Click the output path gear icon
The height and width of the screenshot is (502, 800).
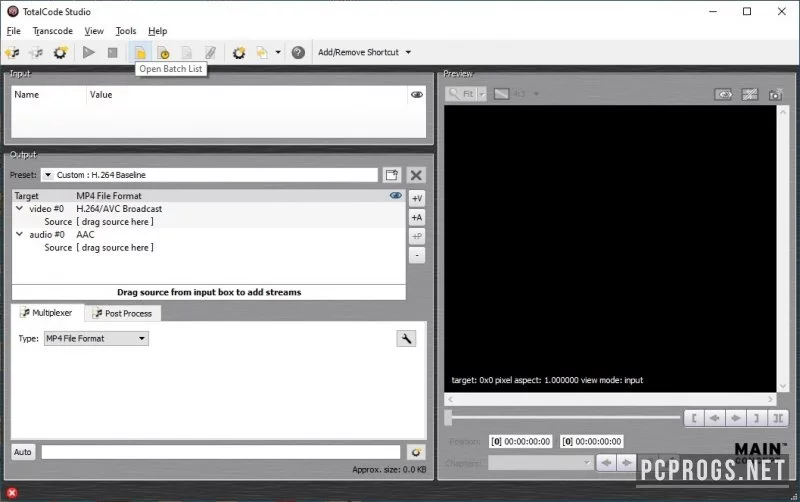pos(416,452)
